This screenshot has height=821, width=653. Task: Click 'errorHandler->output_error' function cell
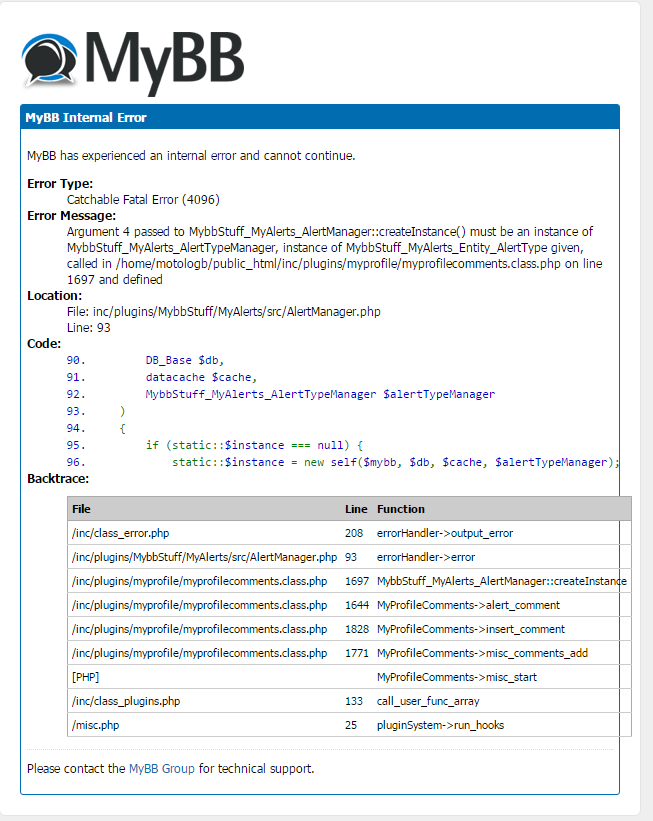click(445, 533)
